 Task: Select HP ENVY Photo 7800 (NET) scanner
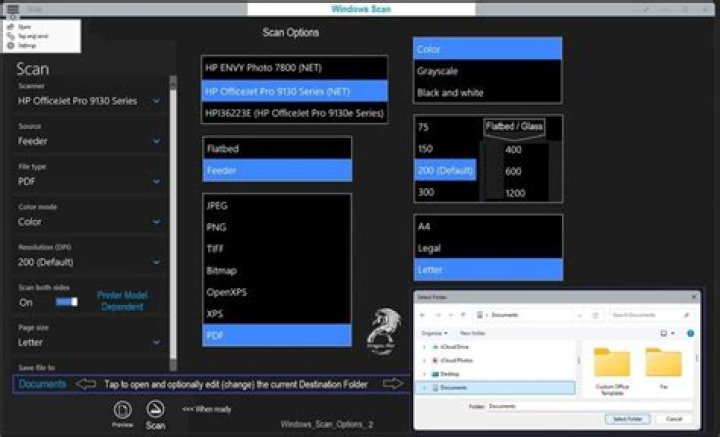point(295,68)
